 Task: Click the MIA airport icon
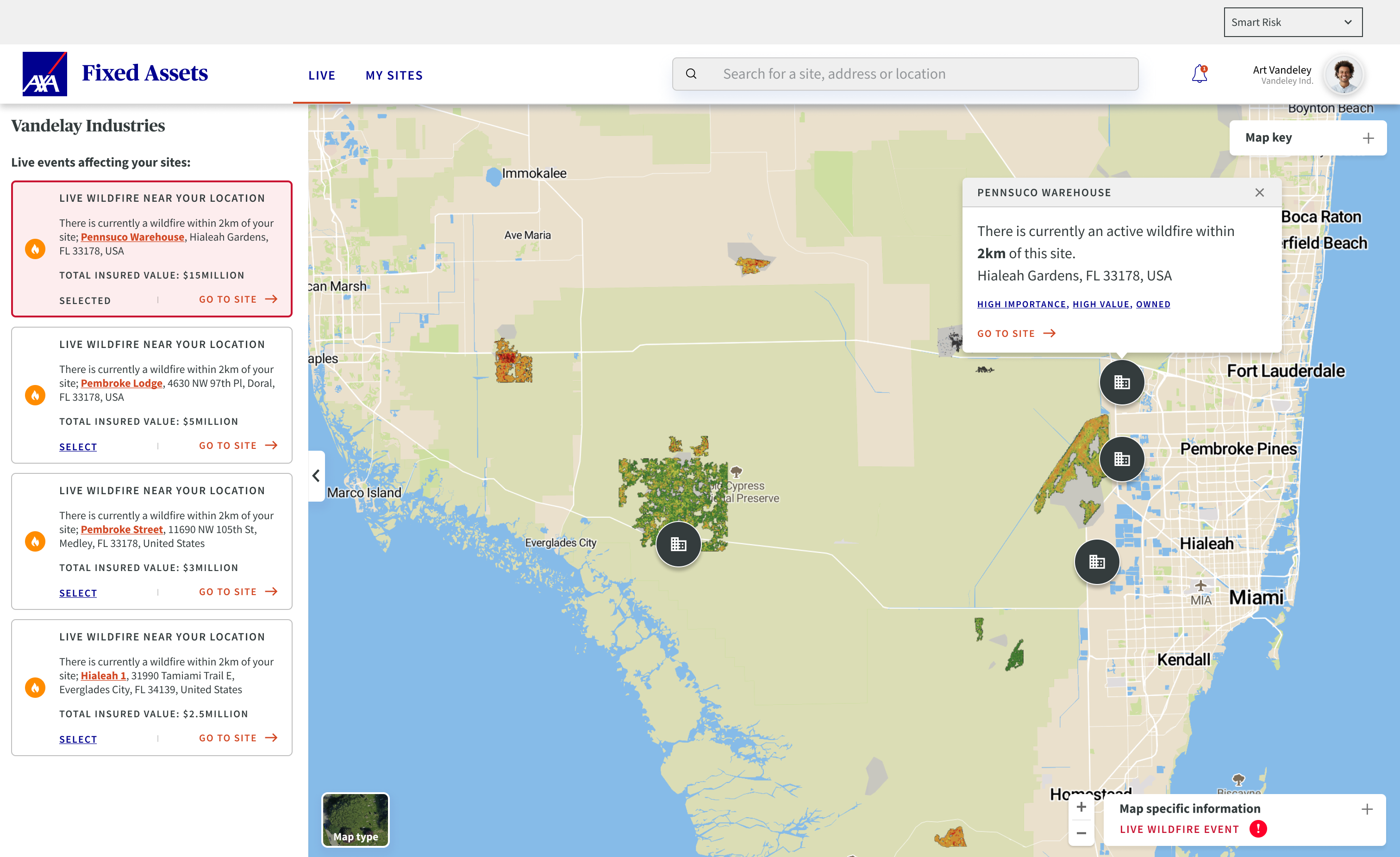[1200, 584]
